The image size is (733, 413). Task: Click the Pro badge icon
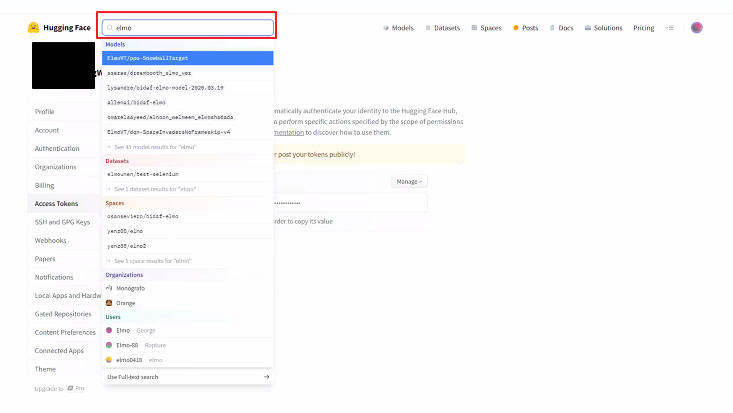coord(70,388)
